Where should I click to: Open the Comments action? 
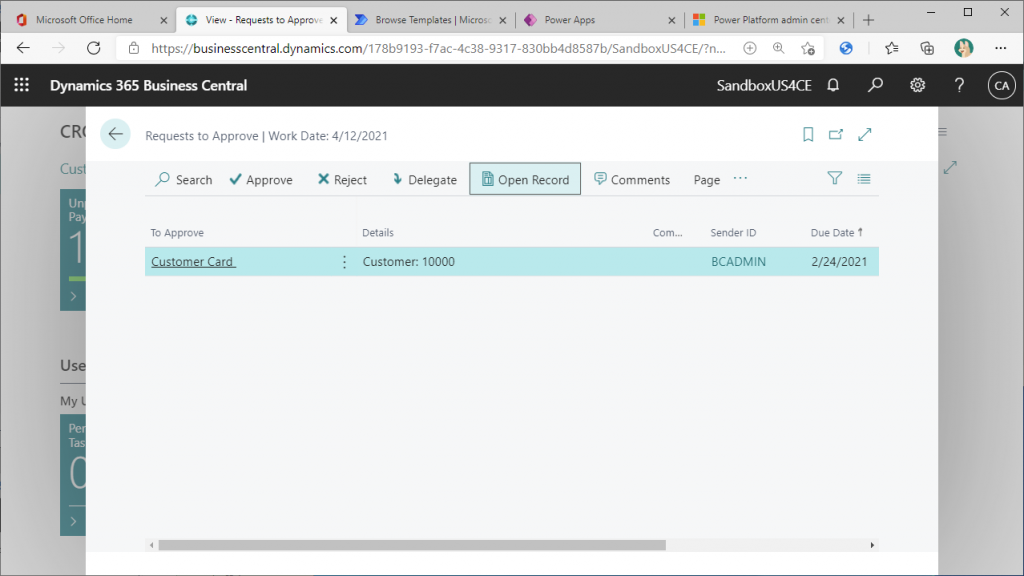pos(632,180)
